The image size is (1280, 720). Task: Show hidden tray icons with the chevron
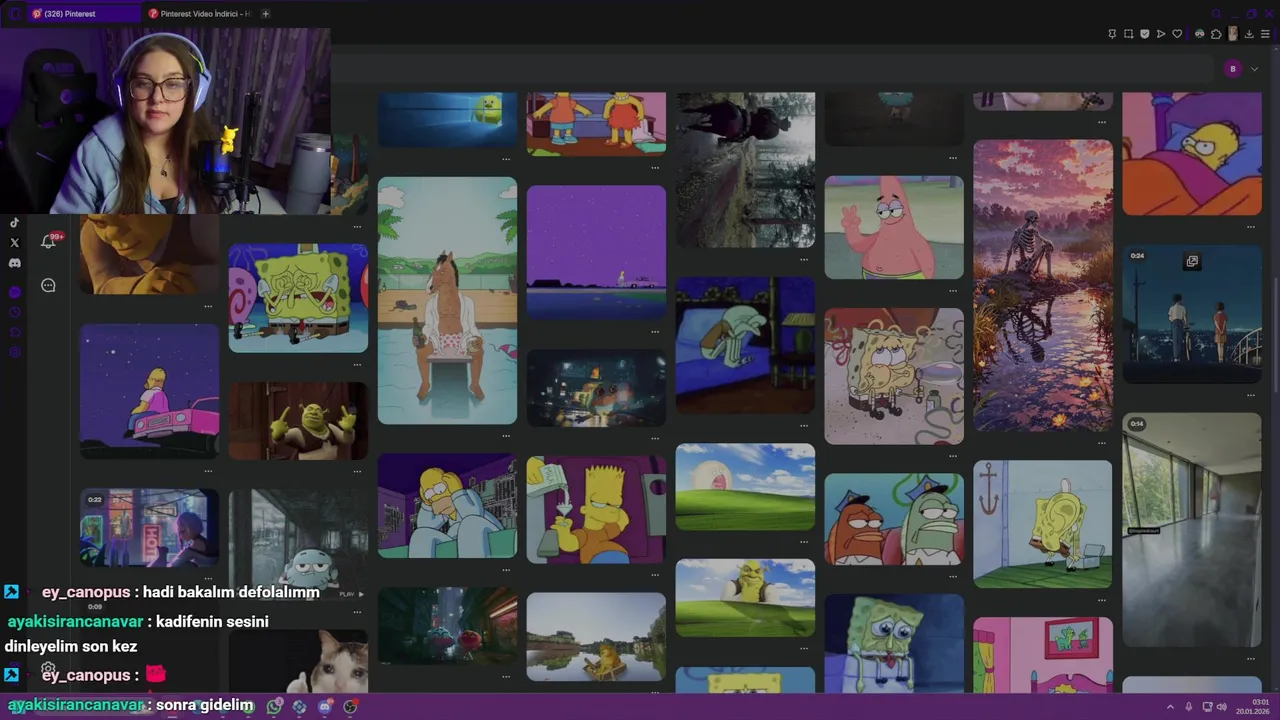[x=1171, y=707]
